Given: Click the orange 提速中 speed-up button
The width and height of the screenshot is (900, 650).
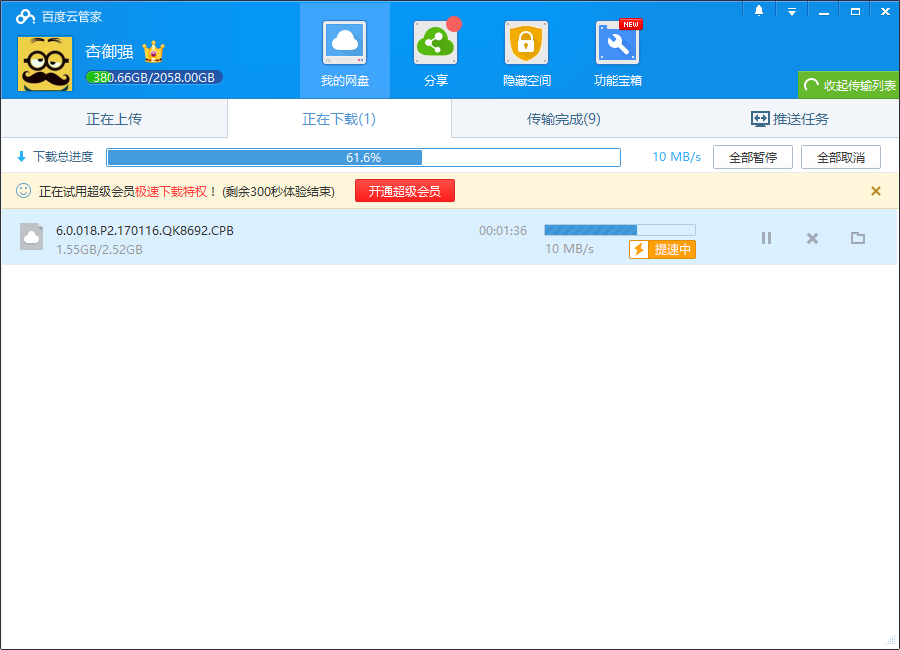Looking at the screenshot, I should (x=662, y=250).
